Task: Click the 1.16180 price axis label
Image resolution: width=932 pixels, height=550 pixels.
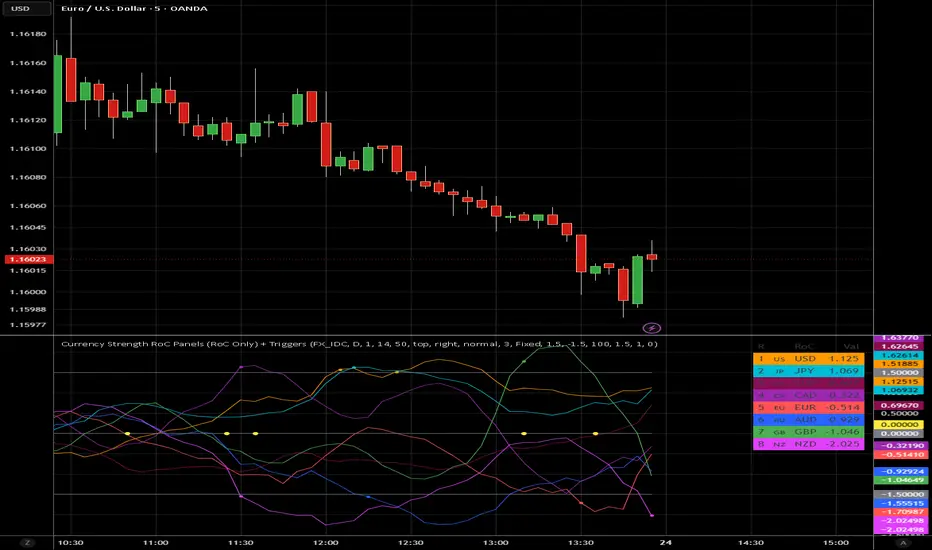Action: [x=28, y=34]
